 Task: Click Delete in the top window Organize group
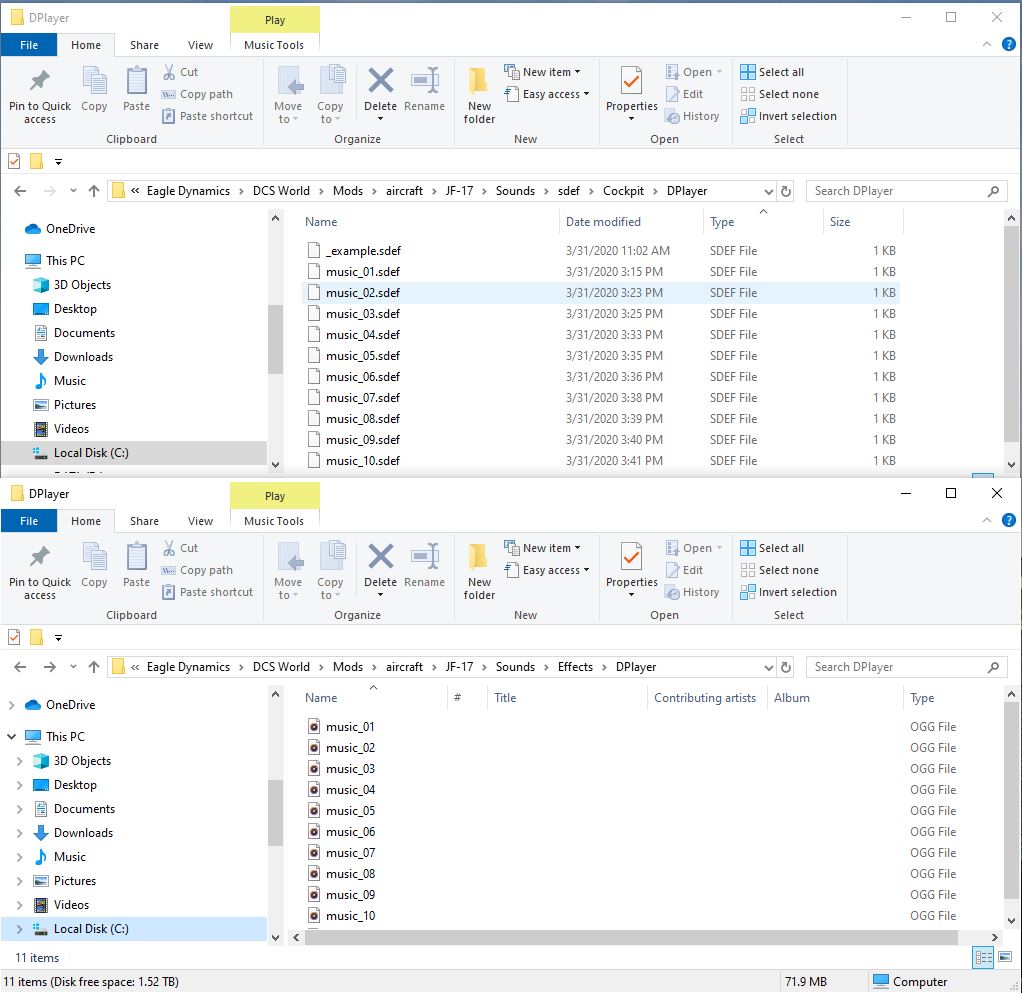pyautogui.click(x=381, y=93)
